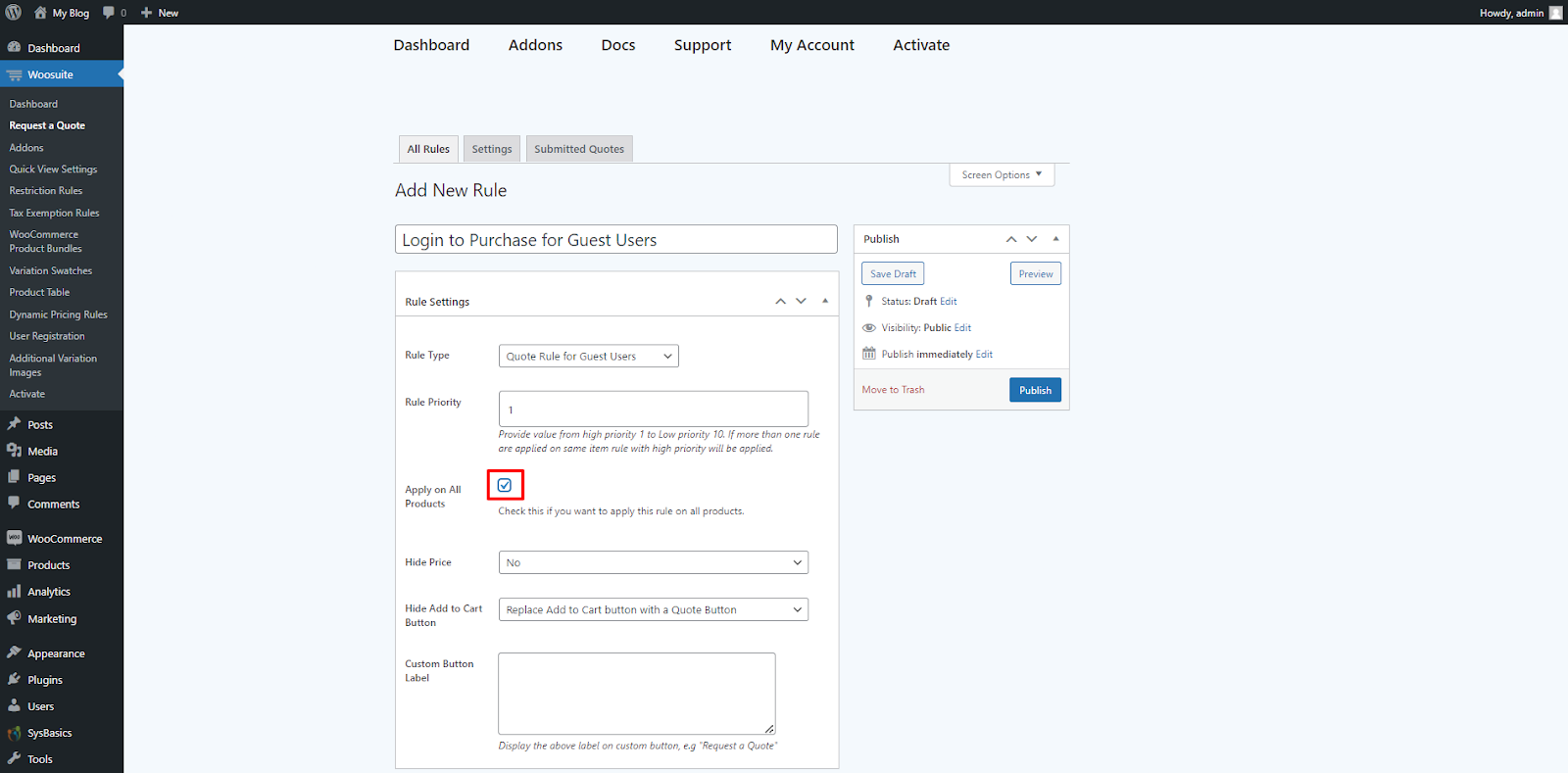This screenshot has width=1568, height=773.
Task: Open Support in top navigation
Action: point(703,45)
